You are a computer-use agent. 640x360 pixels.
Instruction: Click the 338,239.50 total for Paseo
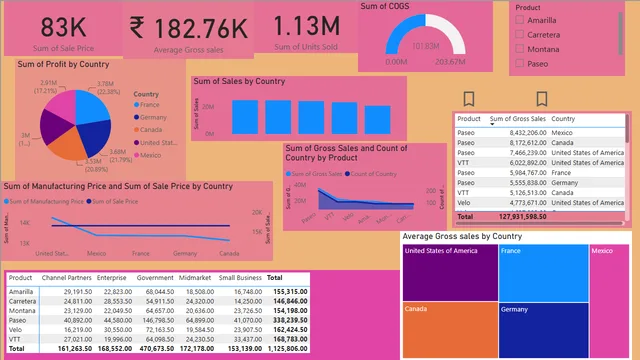(291, 320)
